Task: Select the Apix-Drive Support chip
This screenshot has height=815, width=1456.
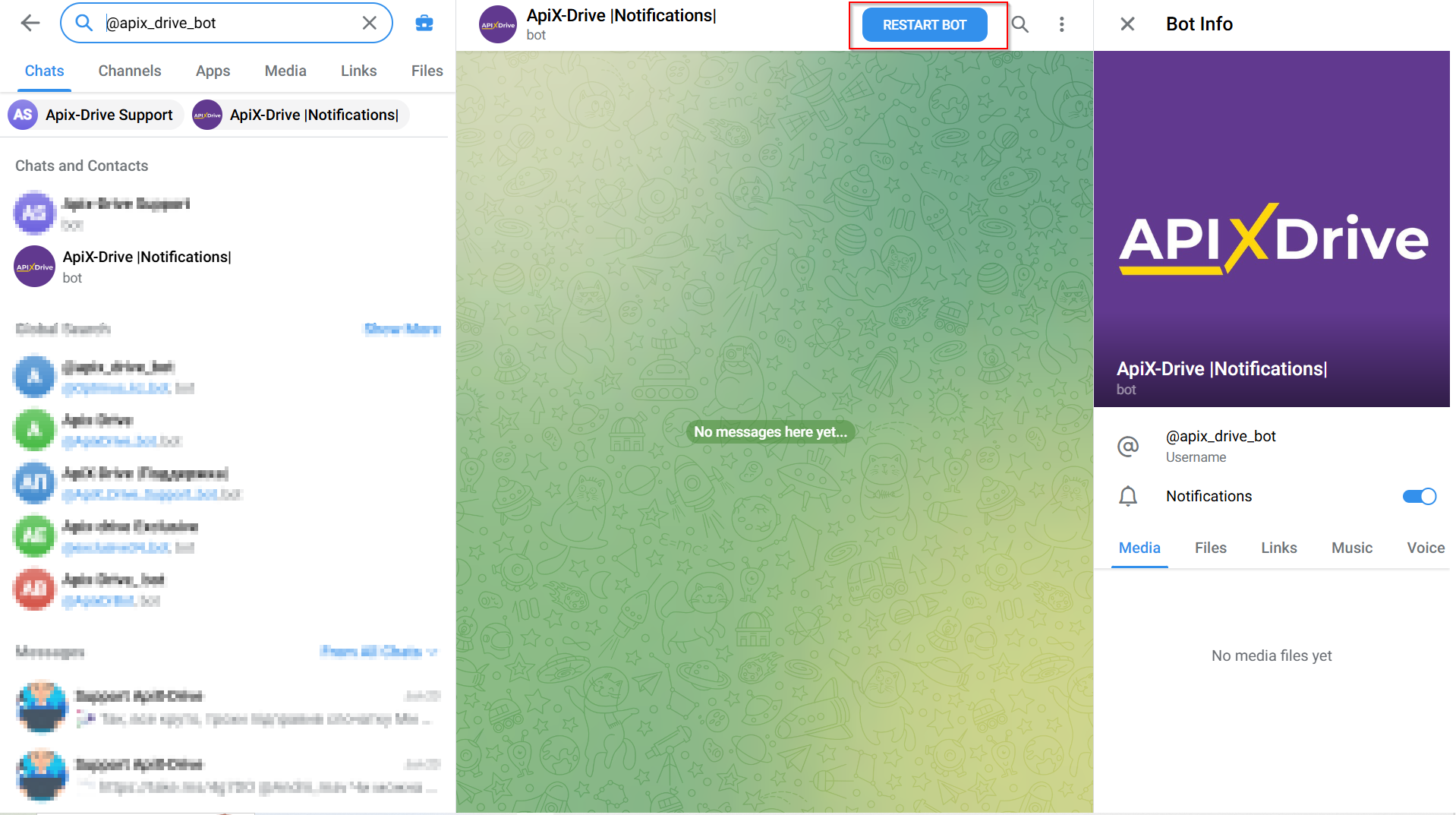Action: coord(96,115)
